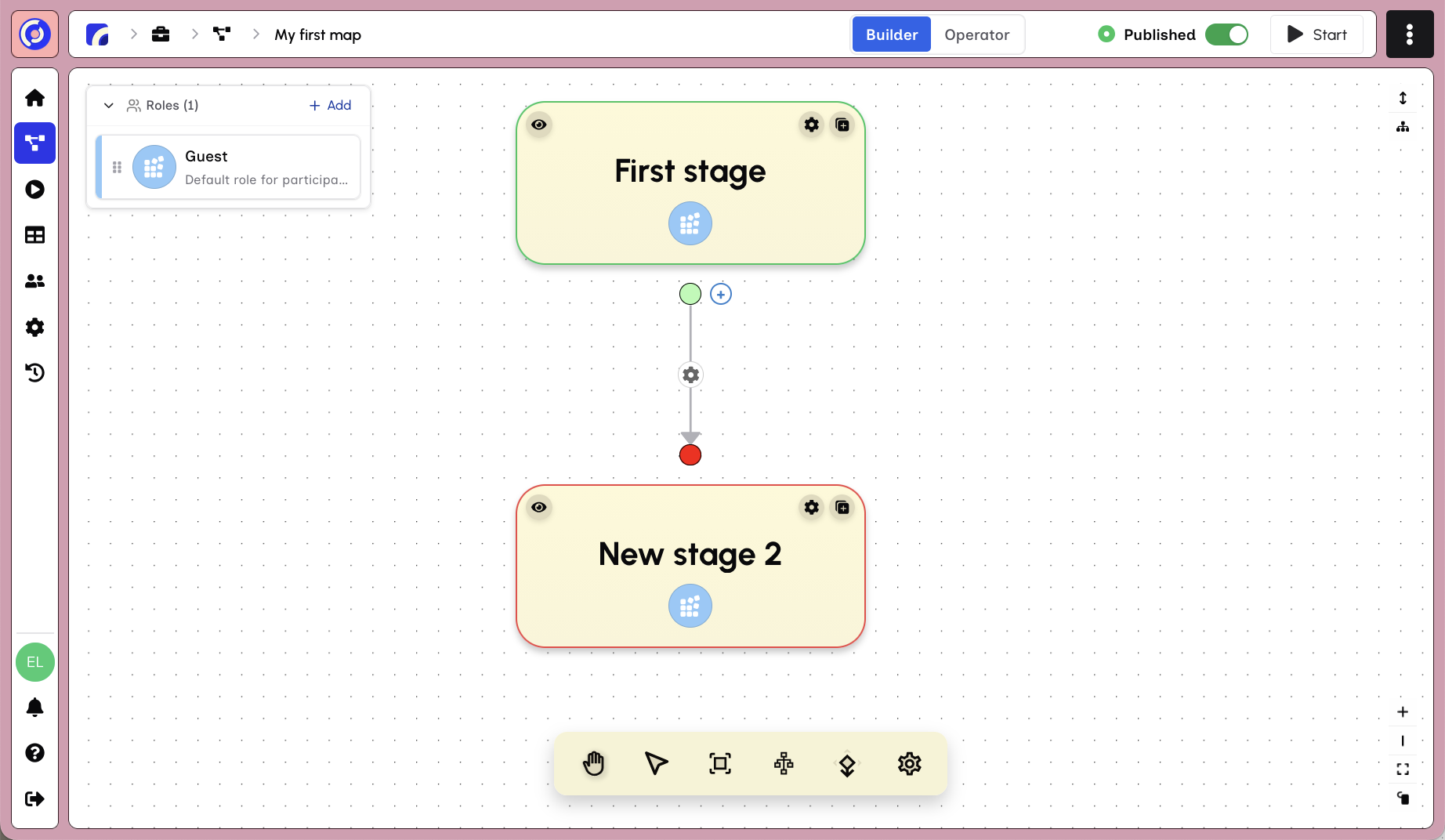Click Guest role icon in First stage
This screenshot has height=840, width=1445.
(x=690, y=223)
